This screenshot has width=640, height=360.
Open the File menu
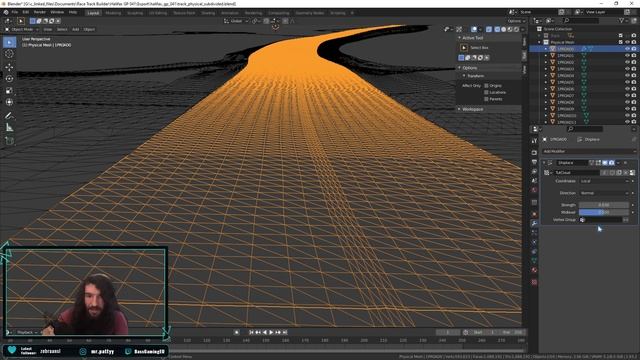[15, 12]
